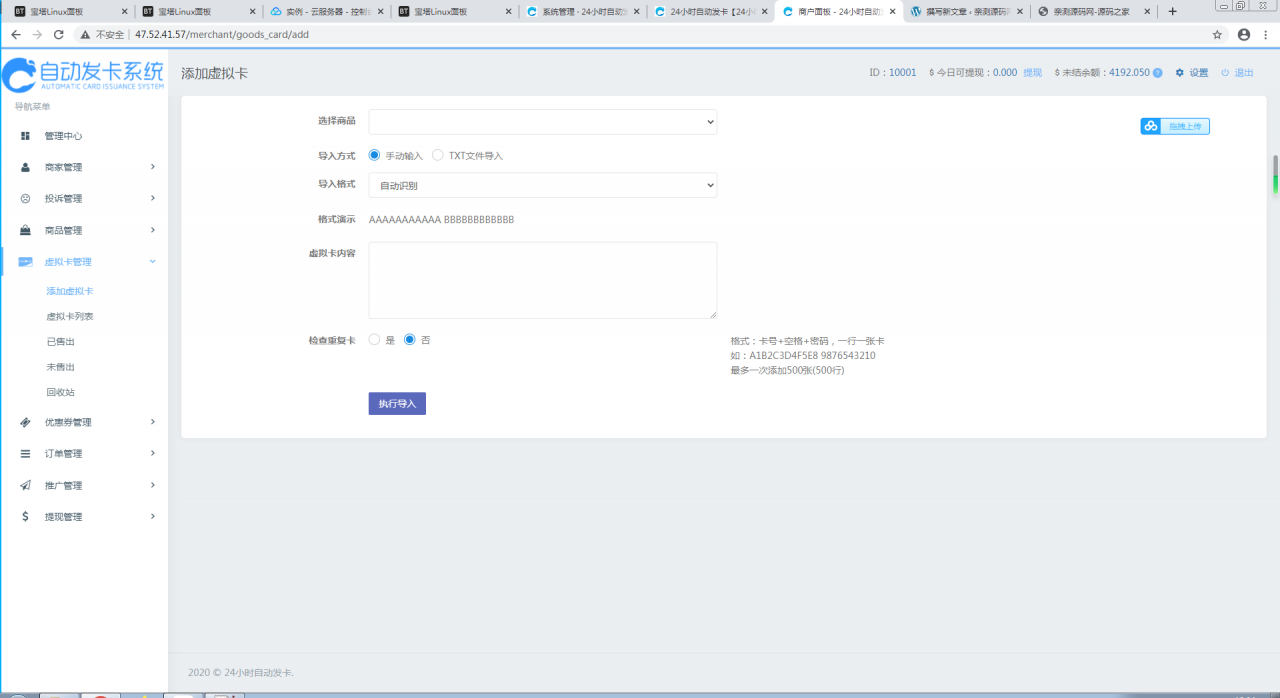Collapse the 虚拟卡管理 chevron

(152, 261)
